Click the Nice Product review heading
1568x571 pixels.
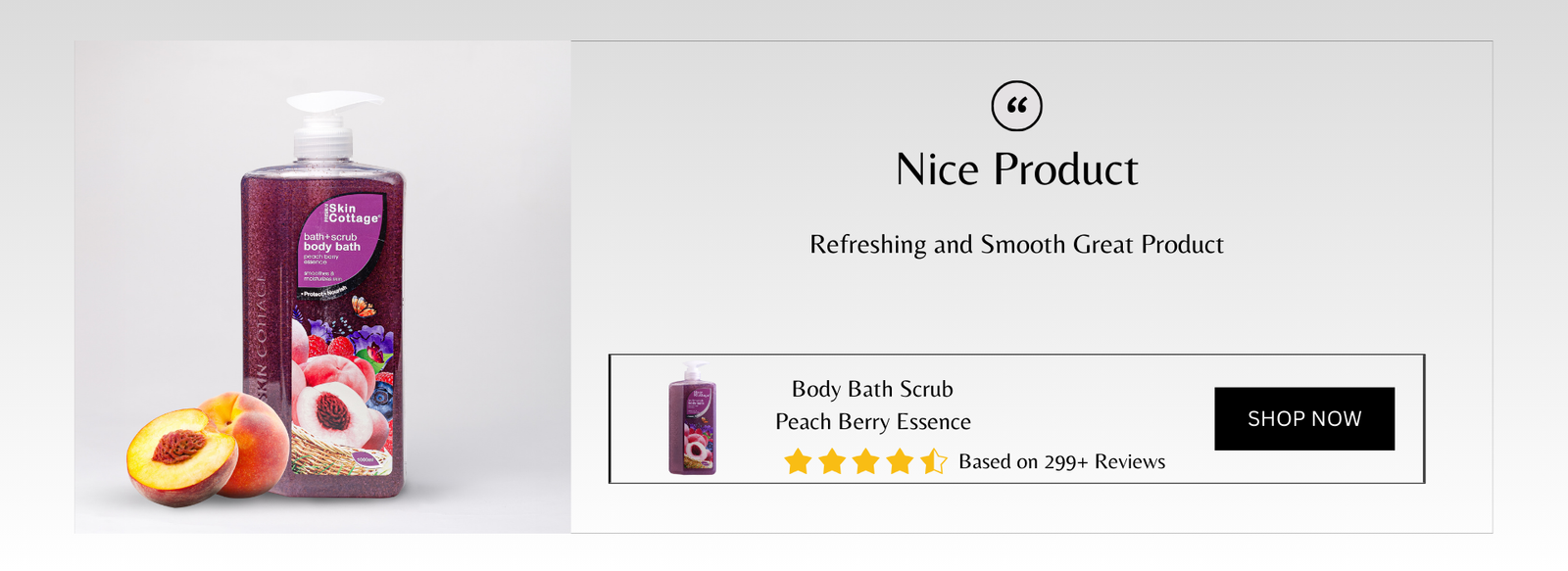point(1016,169)
